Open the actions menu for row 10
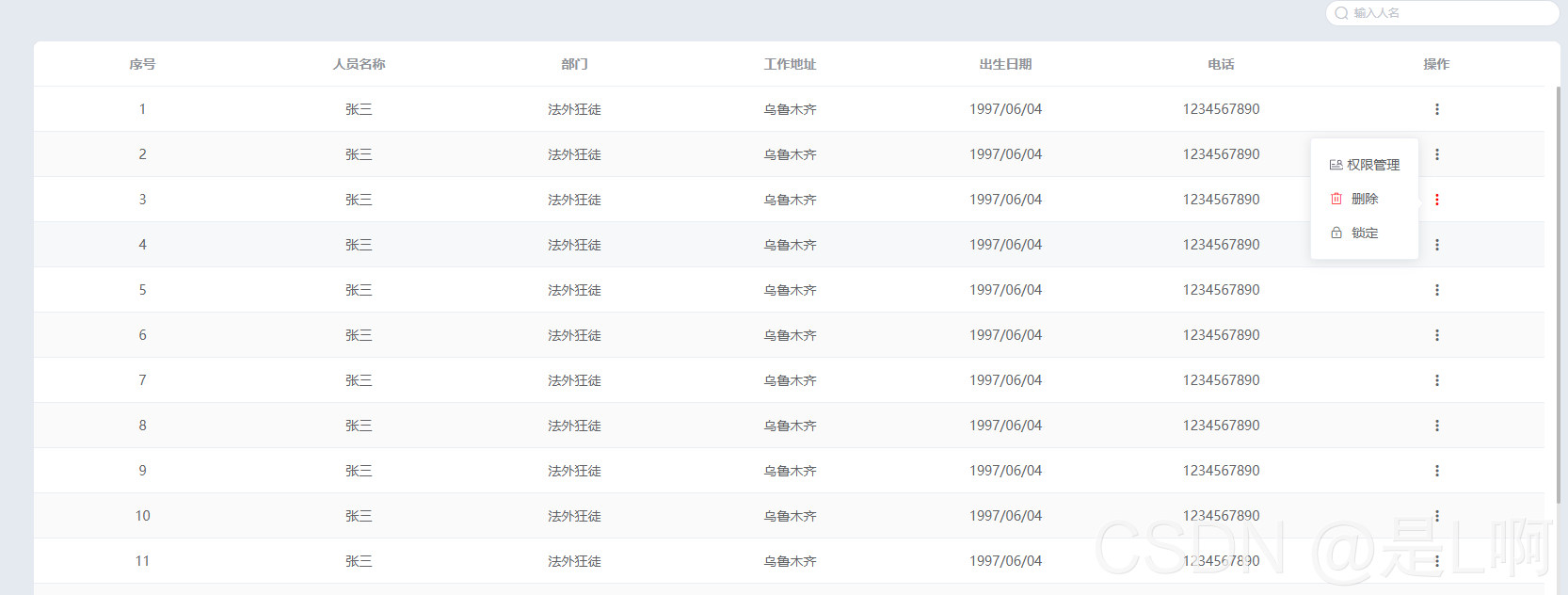The image size is (1568, 595). [1436, 516]
